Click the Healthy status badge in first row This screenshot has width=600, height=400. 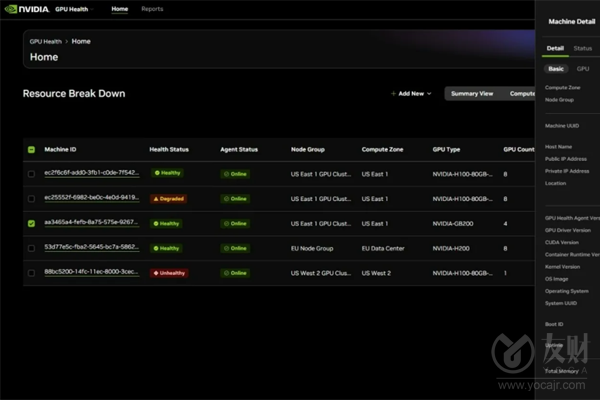(167, 173)
